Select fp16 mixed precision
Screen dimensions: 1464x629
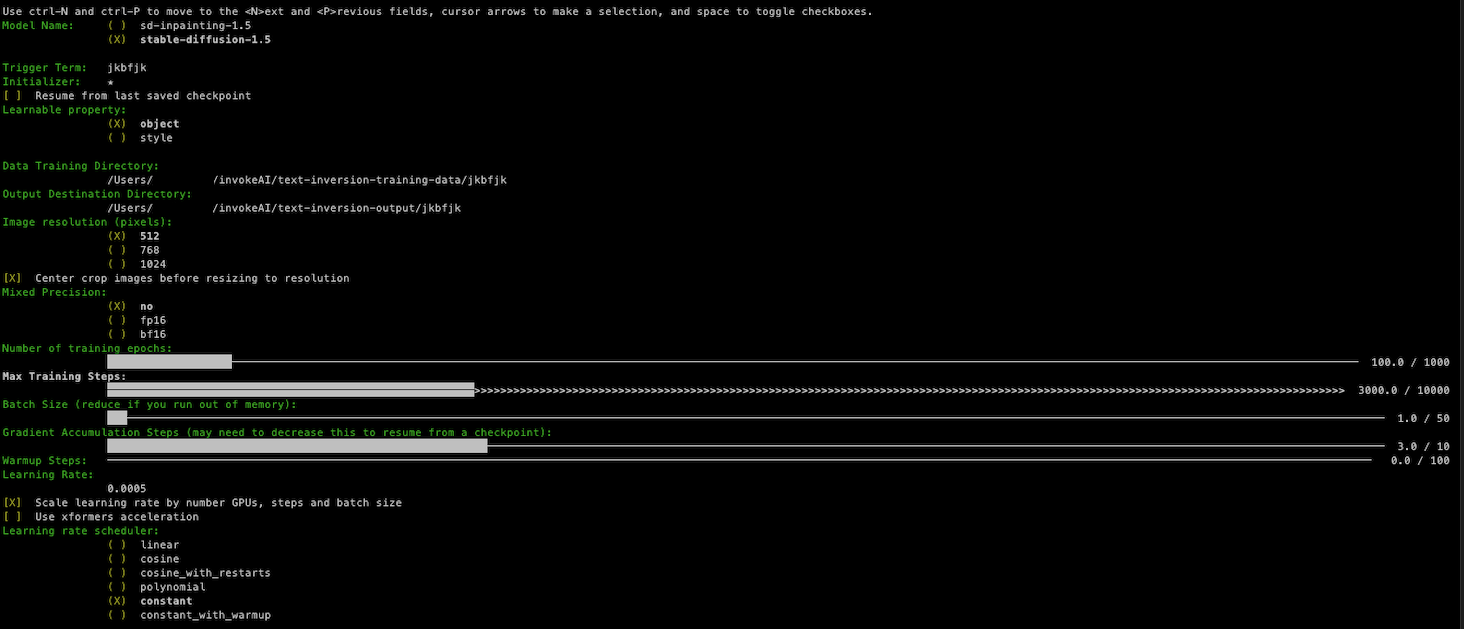tap(117, 319)
